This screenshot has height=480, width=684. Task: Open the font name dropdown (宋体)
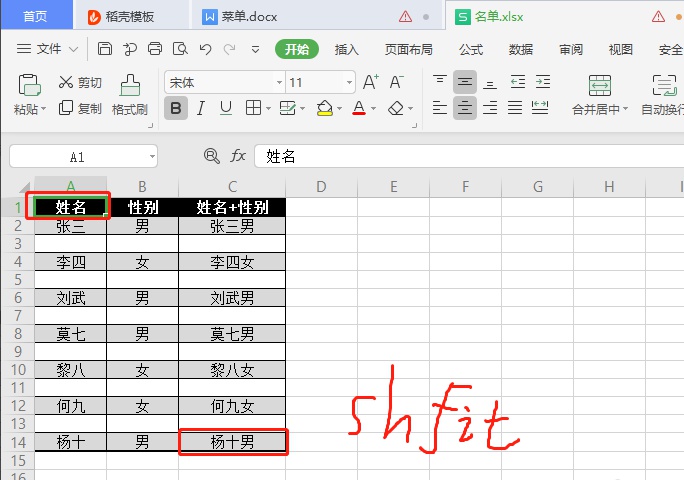[x=279, y=82]
